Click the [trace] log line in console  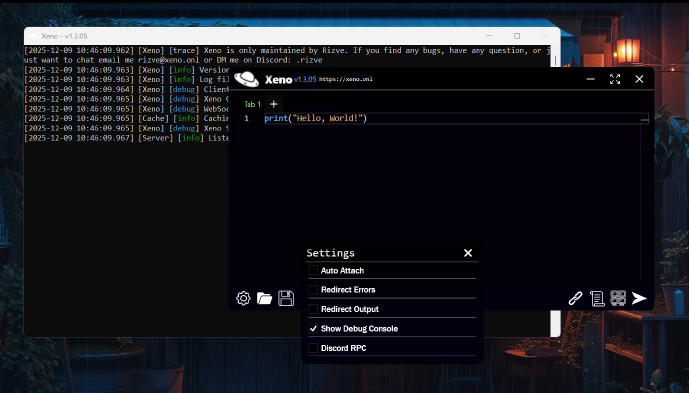pos(287,55)
